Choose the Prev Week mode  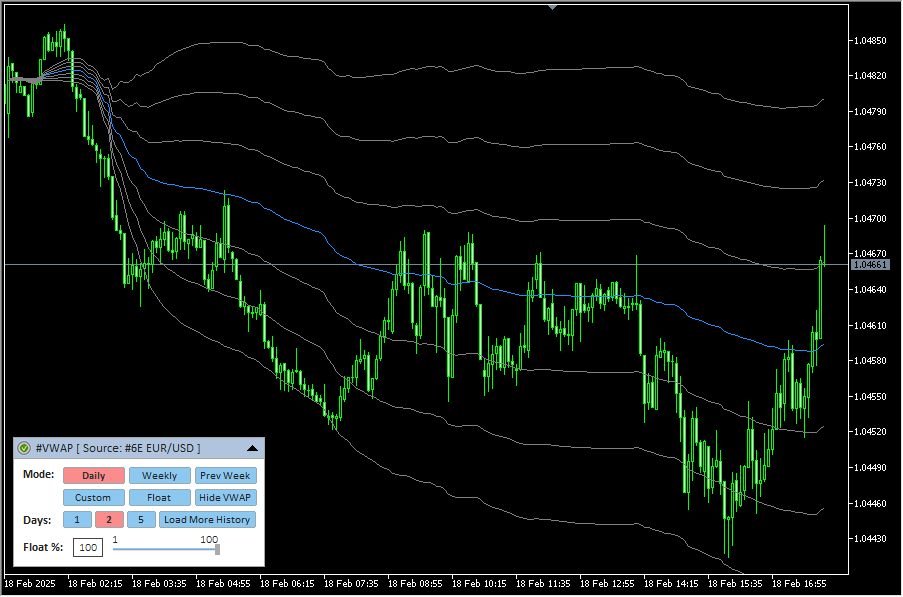coord(225,476)
